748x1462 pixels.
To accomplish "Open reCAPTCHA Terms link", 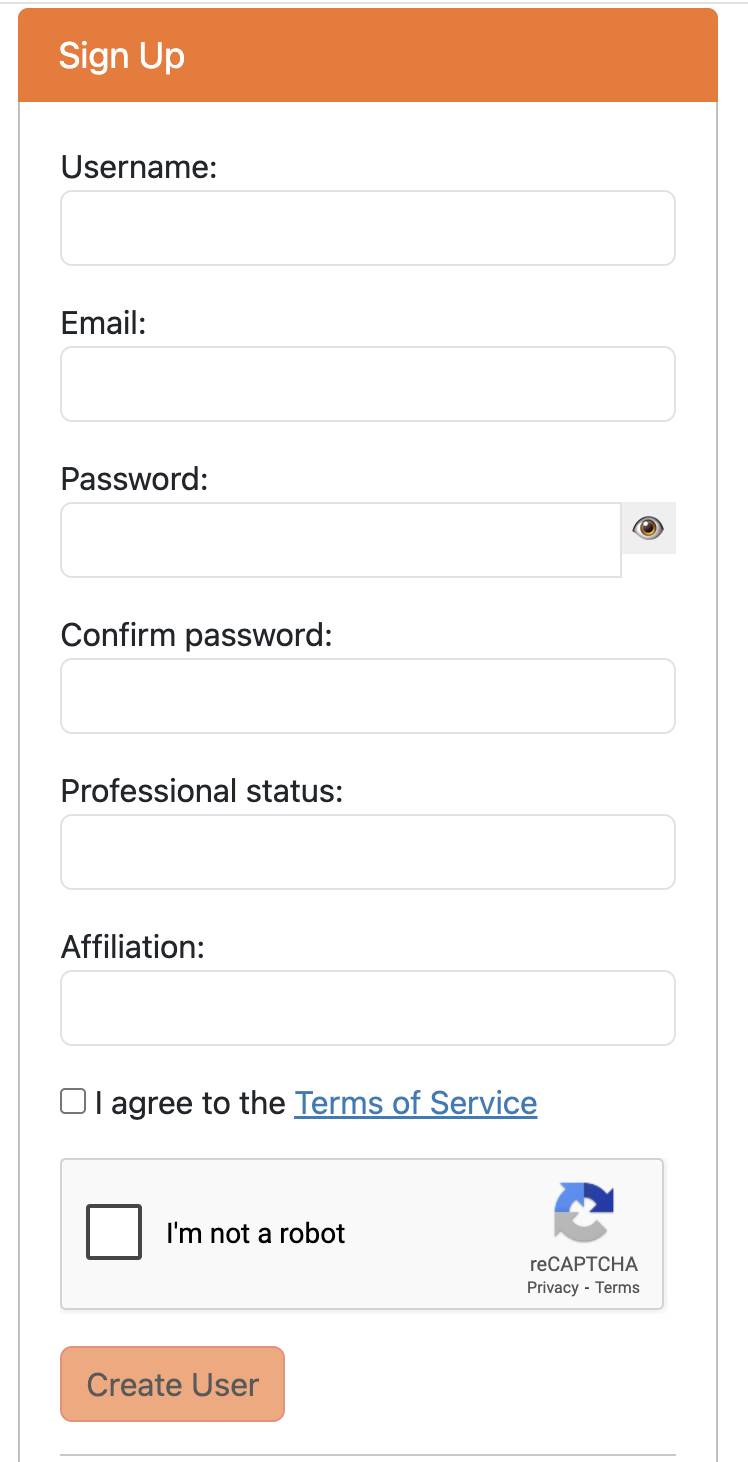I will pos(618,1288).
